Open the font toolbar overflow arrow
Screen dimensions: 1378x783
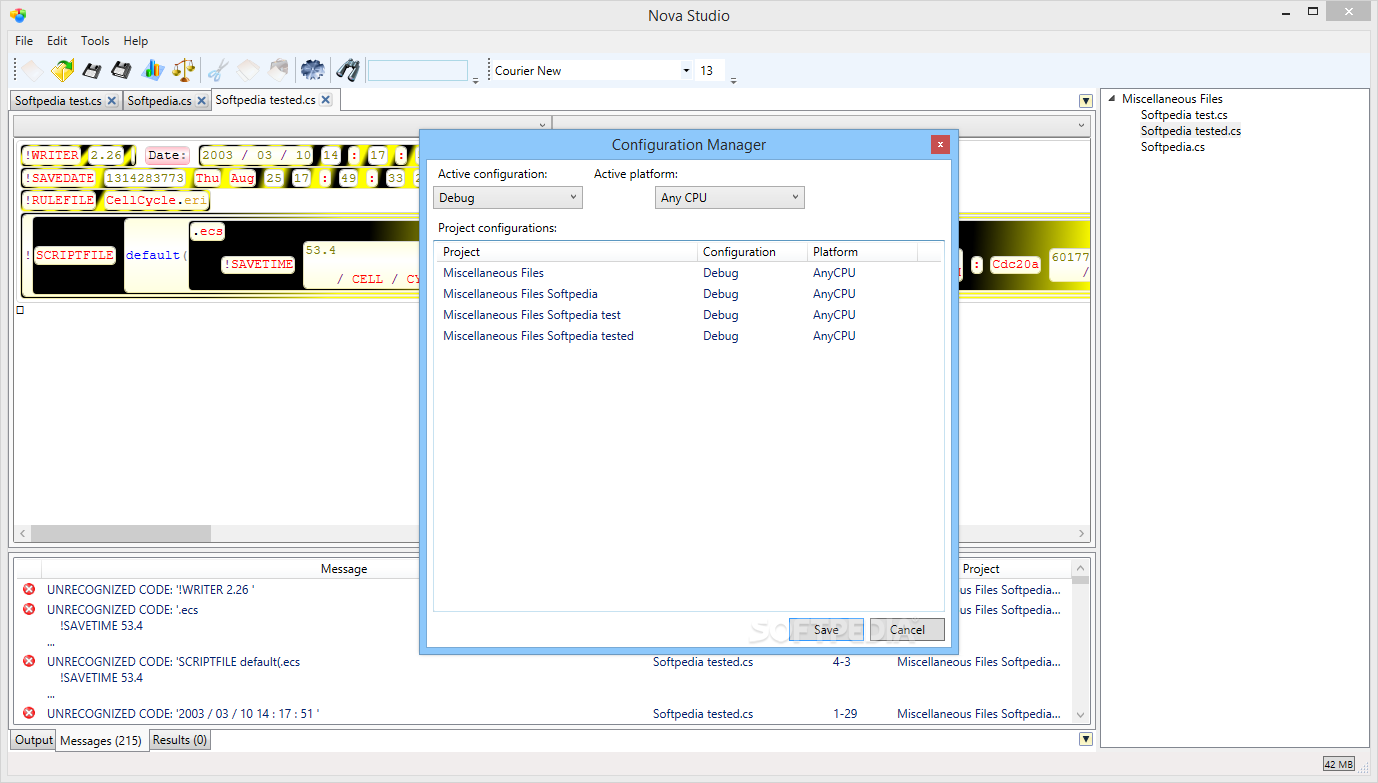[733, 80]
